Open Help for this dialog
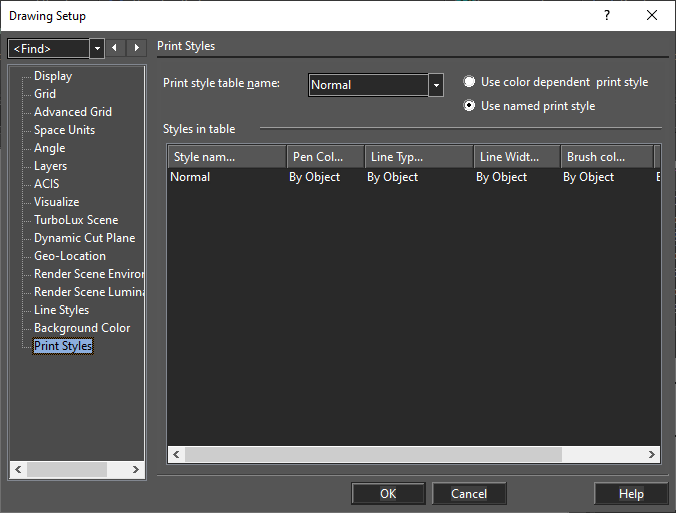The height and width of the screenshot is (513, 676). (631, 494)
